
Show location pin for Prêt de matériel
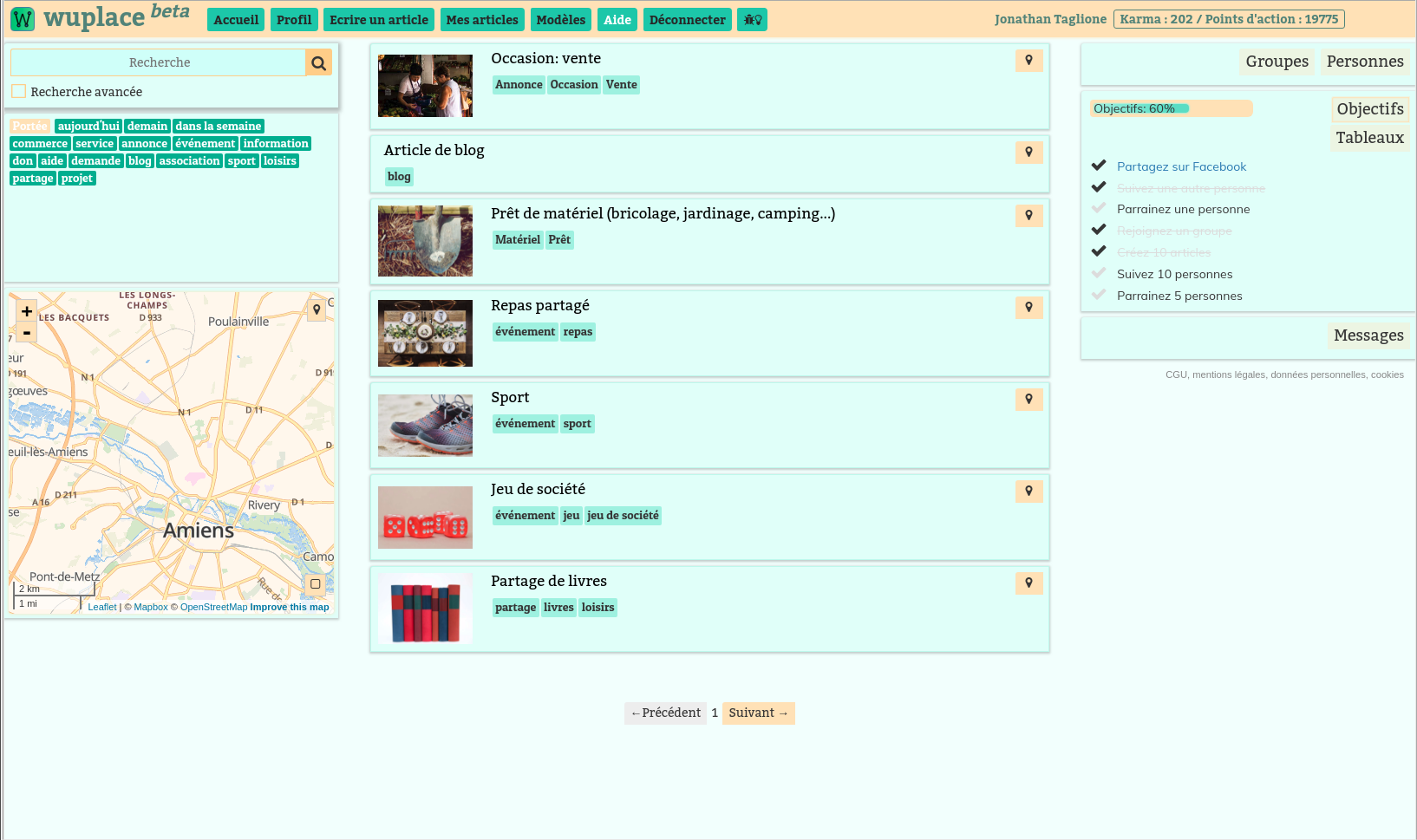[1028, 216]
